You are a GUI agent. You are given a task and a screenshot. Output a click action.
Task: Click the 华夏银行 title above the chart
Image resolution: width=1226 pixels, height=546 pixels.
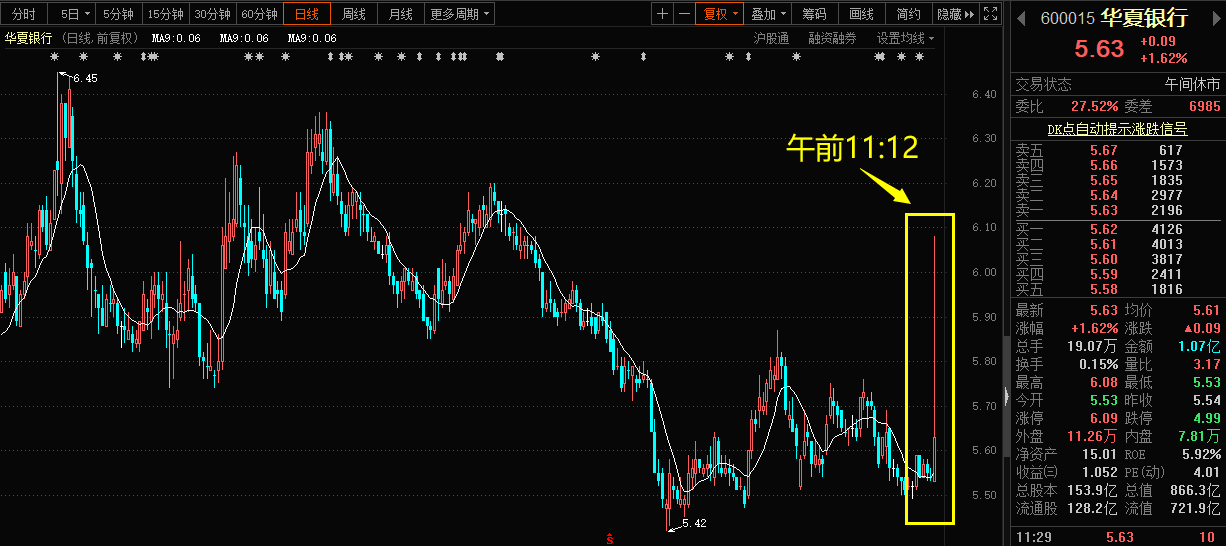coord(29,38)
